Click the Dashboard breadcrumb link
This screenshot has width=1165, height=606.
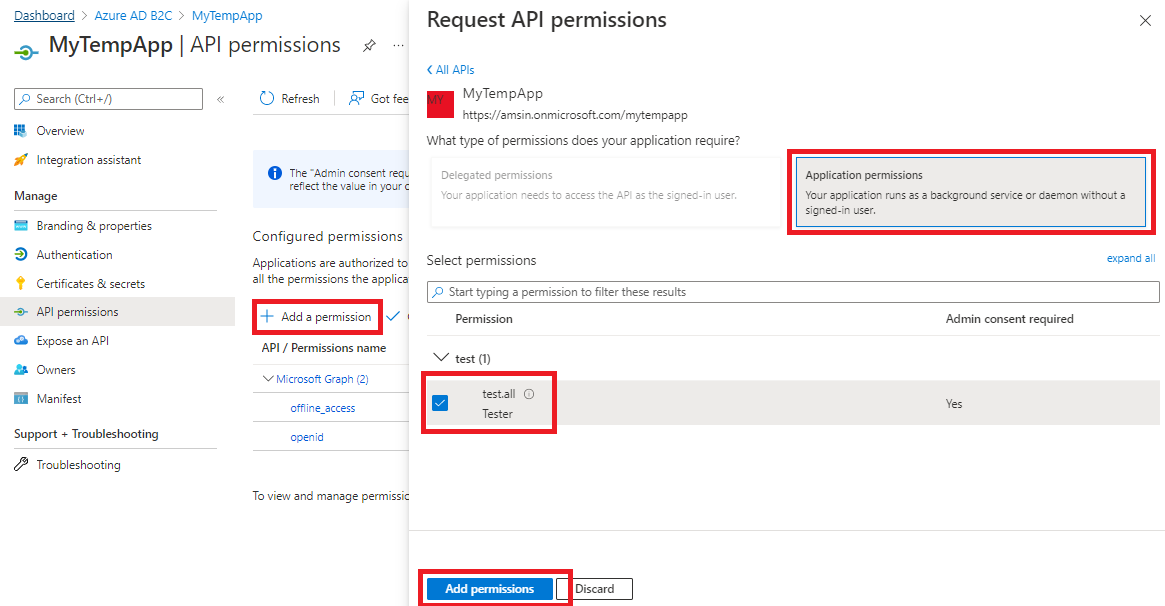pos(45,16)
